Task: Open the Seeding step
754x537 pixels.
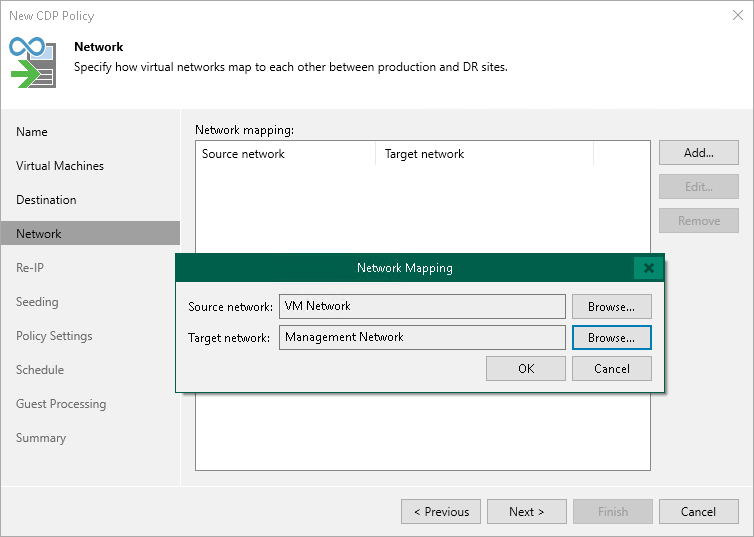Action: [90, 302]
